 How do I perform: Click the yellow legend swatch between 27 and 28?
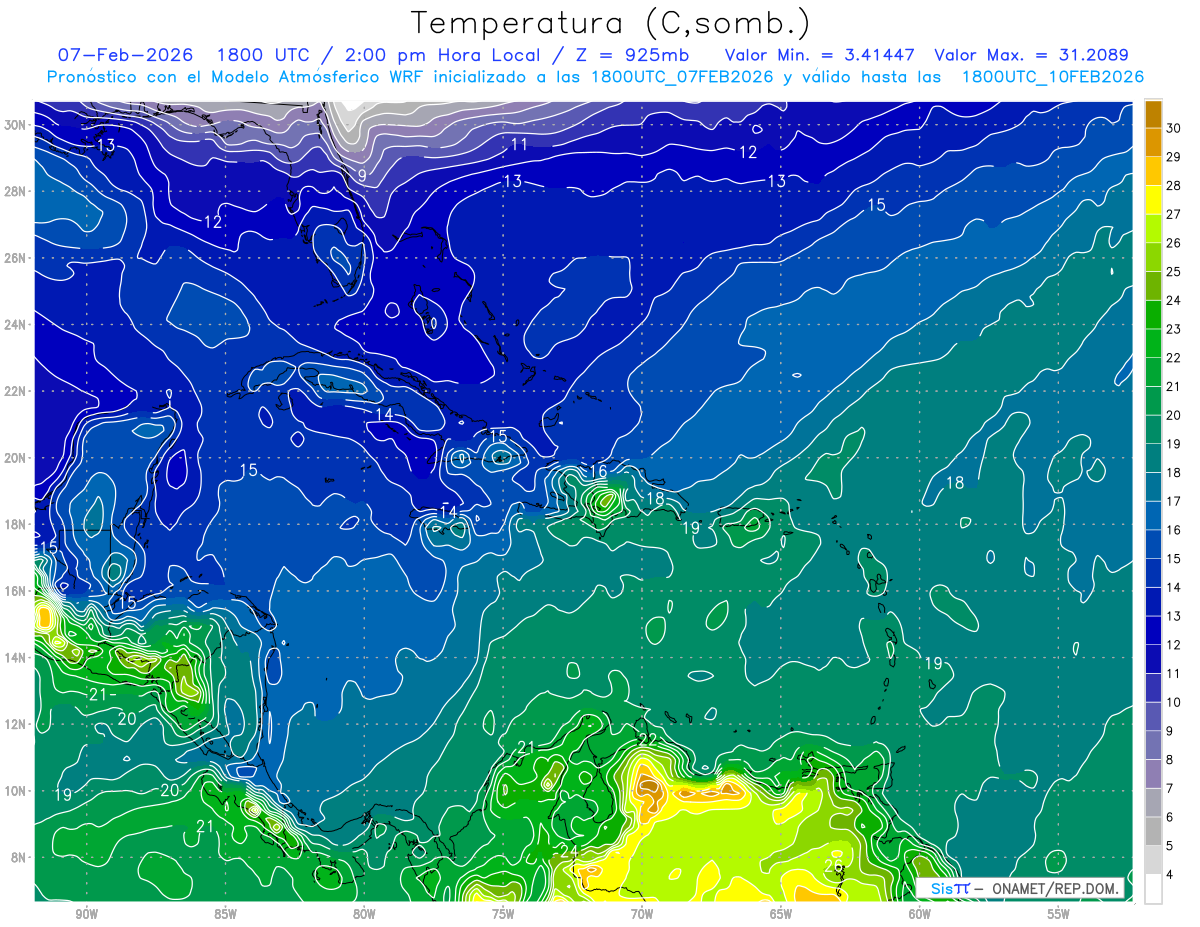(x=1153, y=200)
